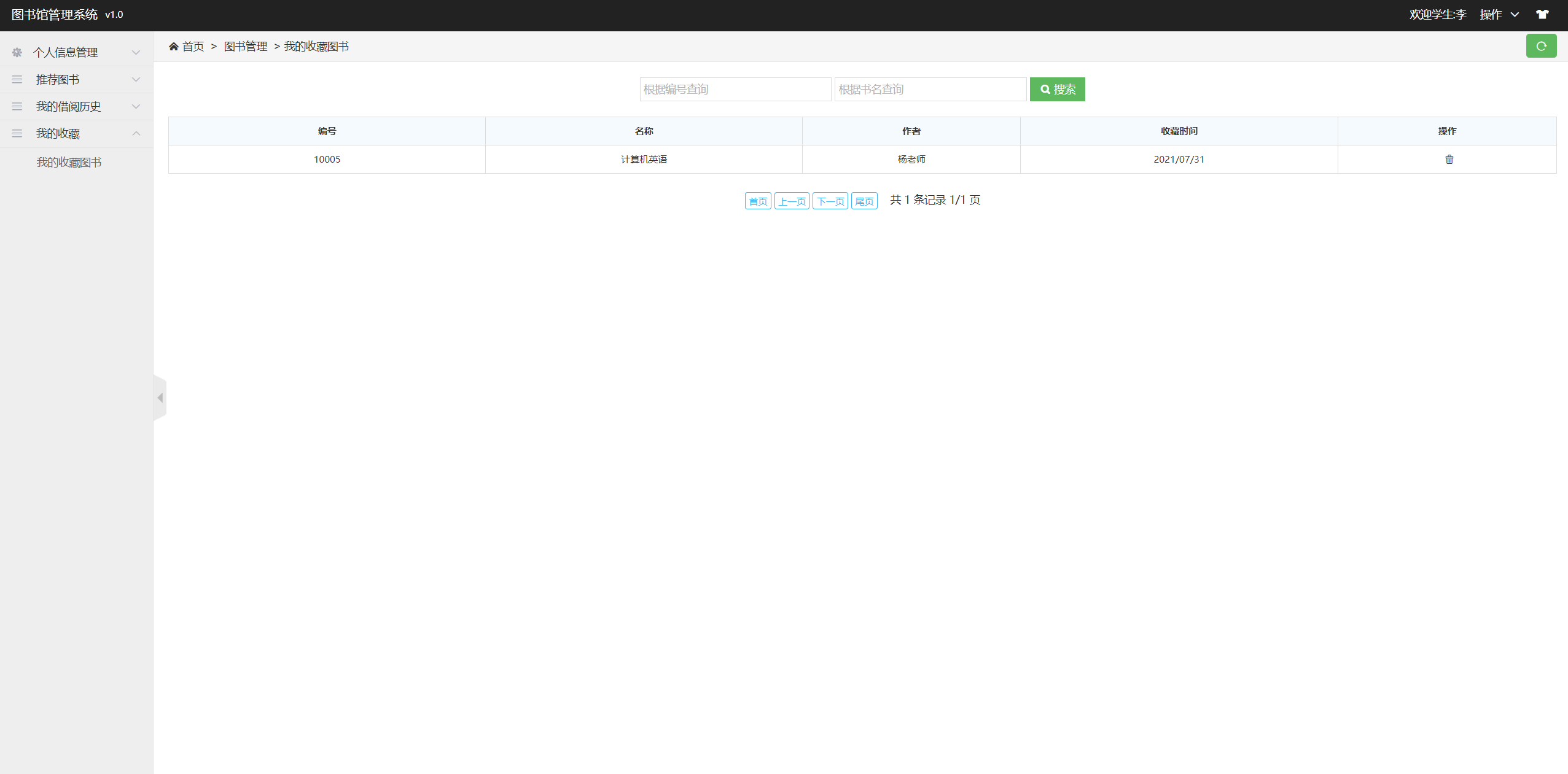
Task: Collapse sidebar using left arrow handle
Action: [160, 398]
